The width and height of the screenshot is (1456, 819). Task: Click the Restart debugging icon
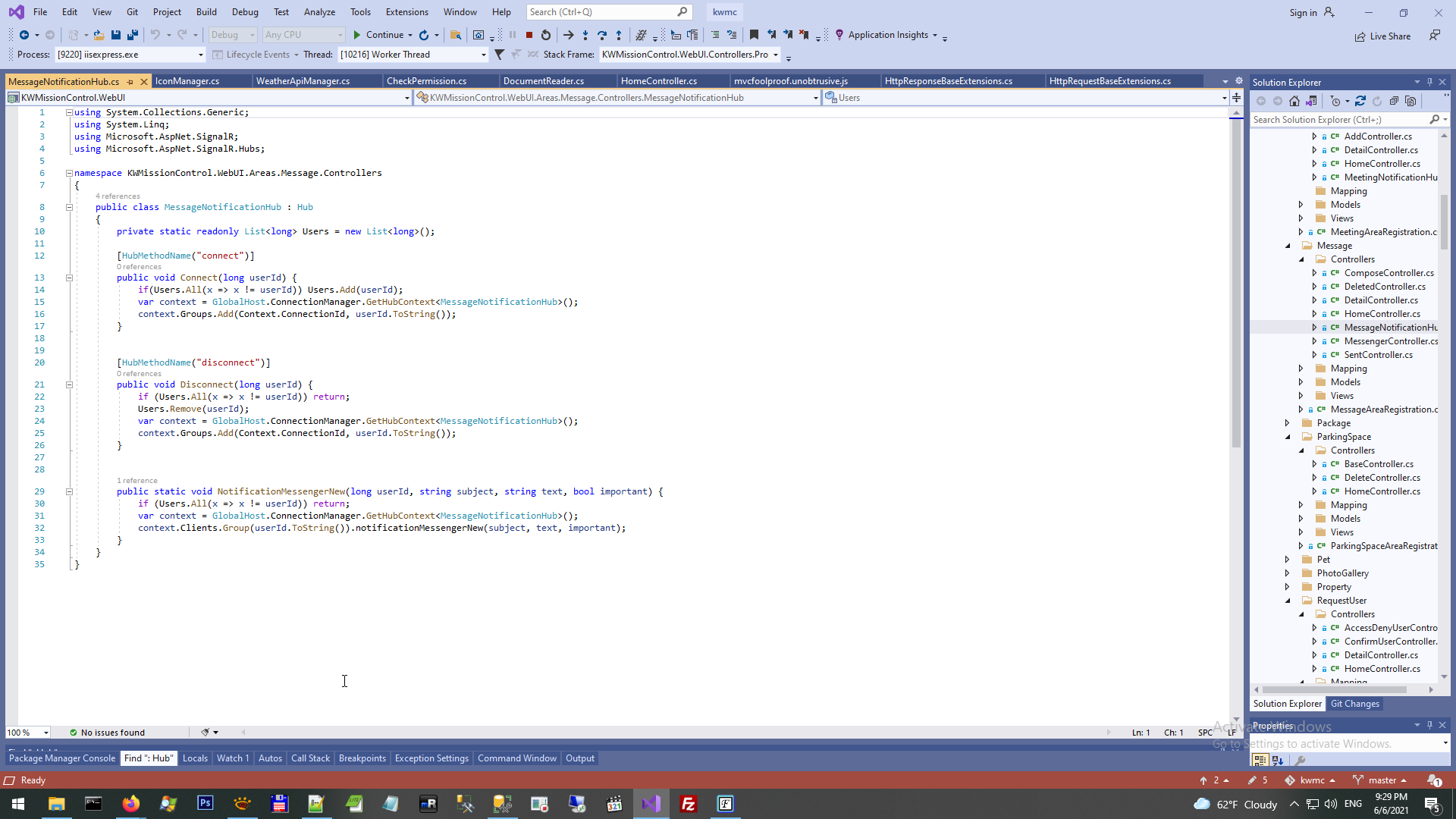click(546, 35)
